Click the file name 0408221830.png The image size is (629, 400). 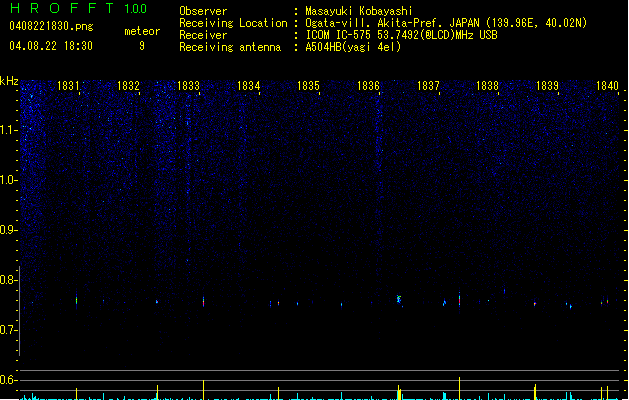(x=51, y=26)
